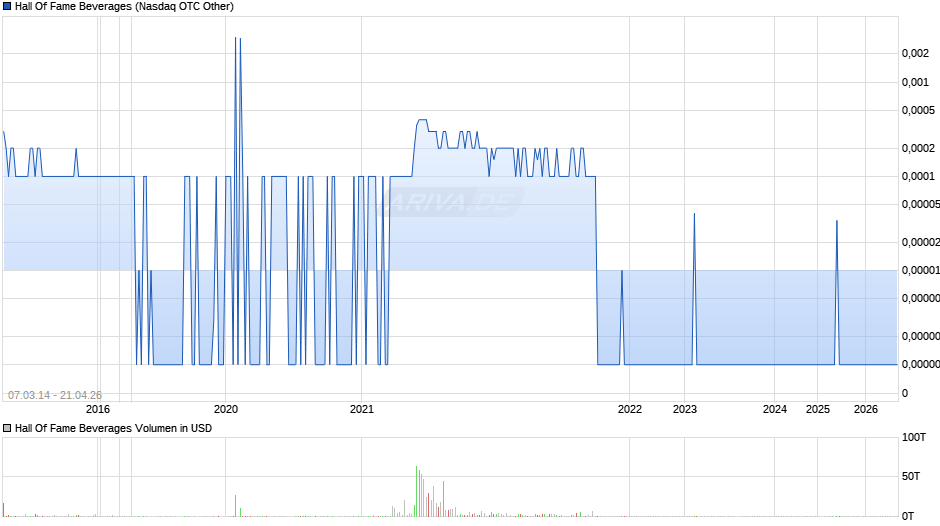Click the gray volume legend square
This screenshot has height=526, width=940.
[7, 428]
